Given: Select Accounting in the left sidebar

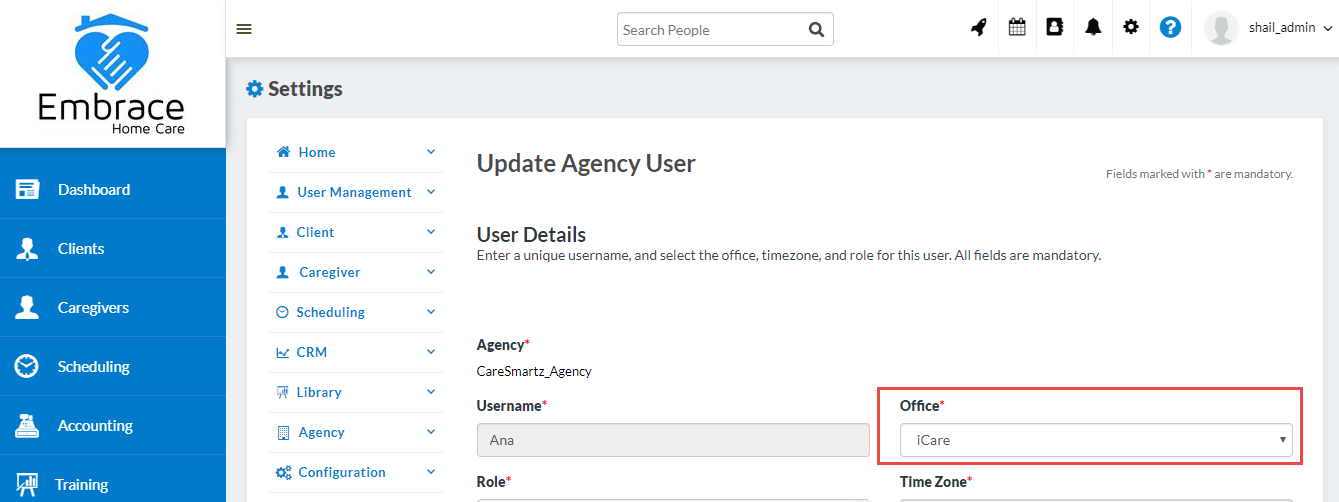Looking at the screenshot, I should 95,426.
